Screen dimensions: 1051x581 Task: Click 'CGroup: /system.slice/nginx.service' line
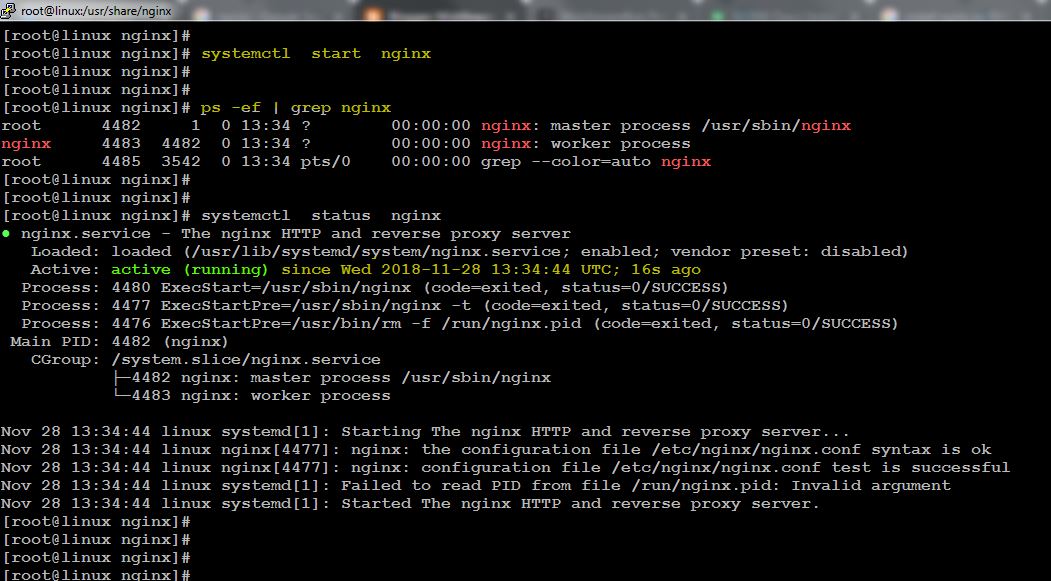click(x=206, y=360)
